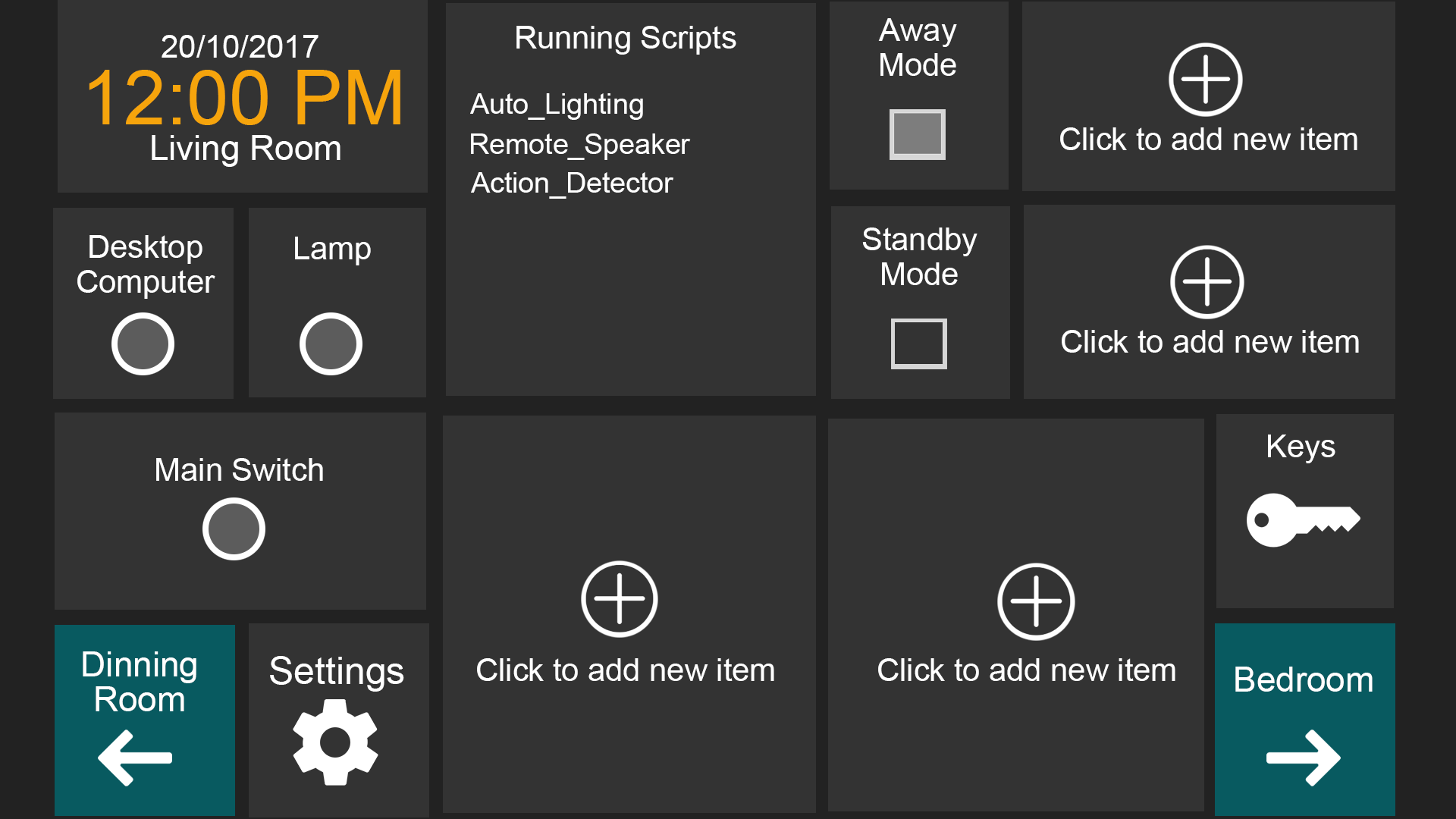Click the Dinning Room label
Viewport: 1456px width, 819px height.
140,682
